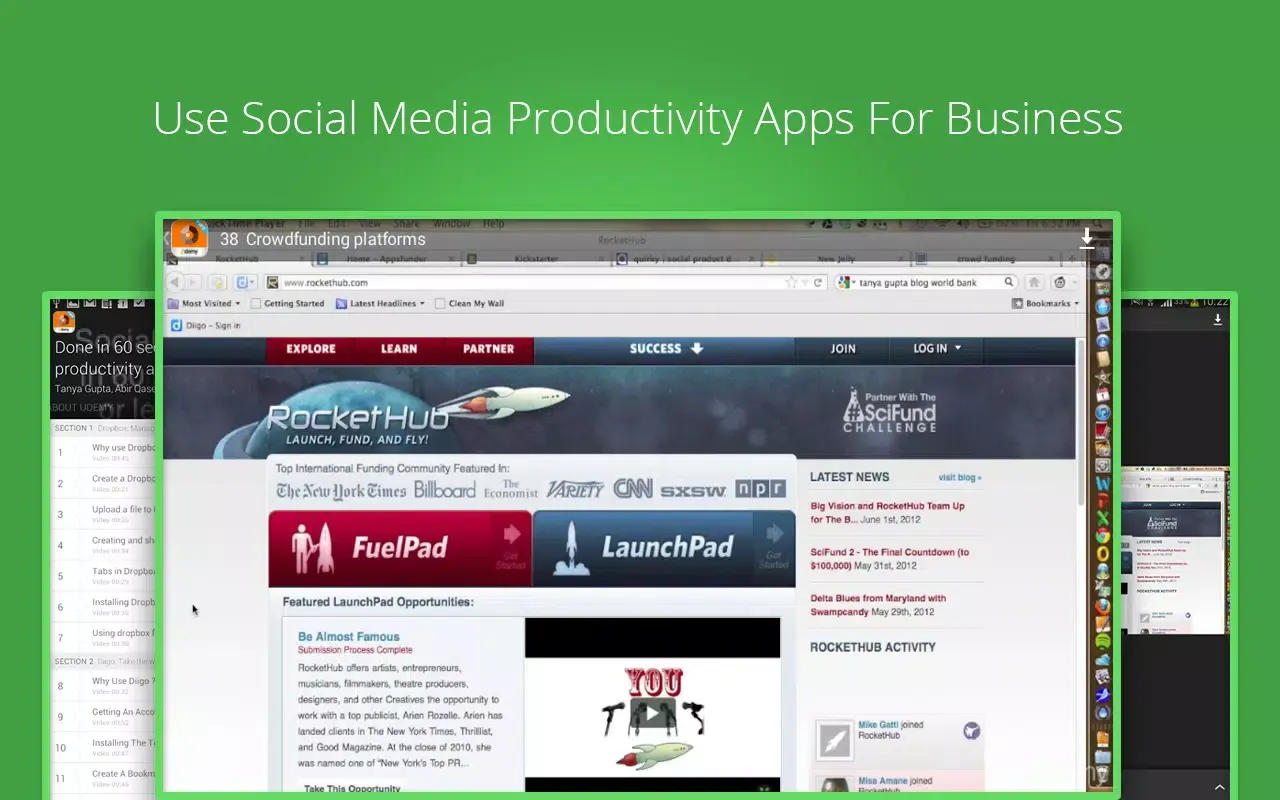Open the Most Visited dropdown
This screenshot has width=1280, height=800.
click(x=204, y=303)
